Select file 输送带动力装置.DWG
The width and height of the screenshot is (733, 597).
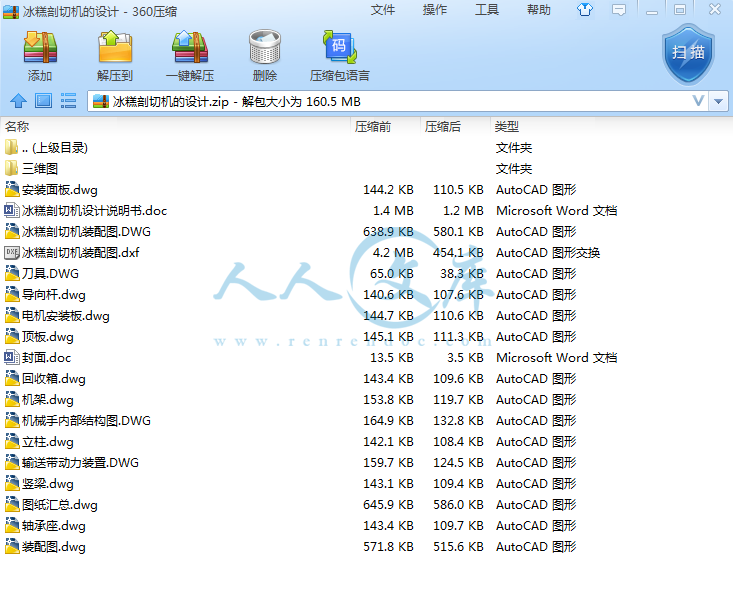click(80, 463)
